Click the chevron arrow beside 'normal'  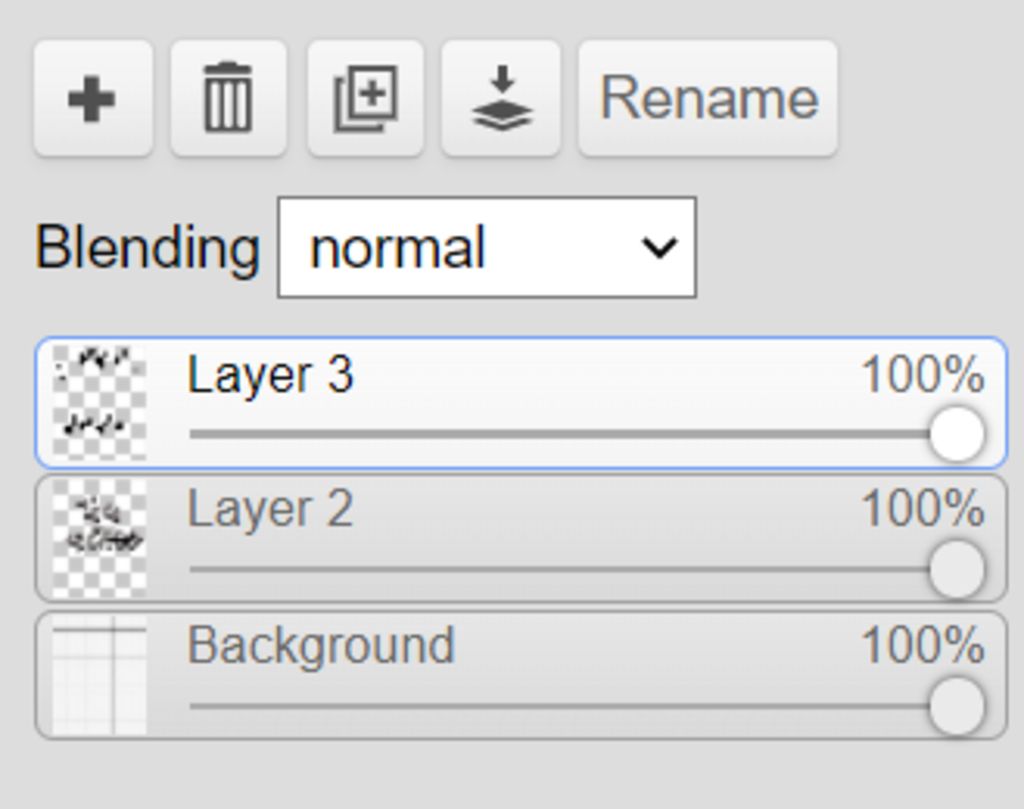coord(660,247)
